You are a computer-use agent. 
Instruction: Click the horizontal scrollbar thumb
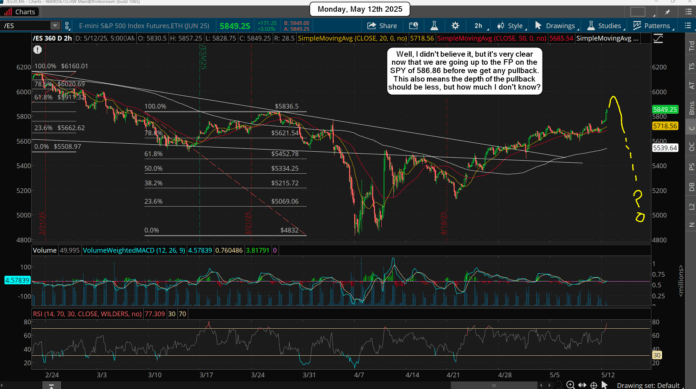pos(493,385)
